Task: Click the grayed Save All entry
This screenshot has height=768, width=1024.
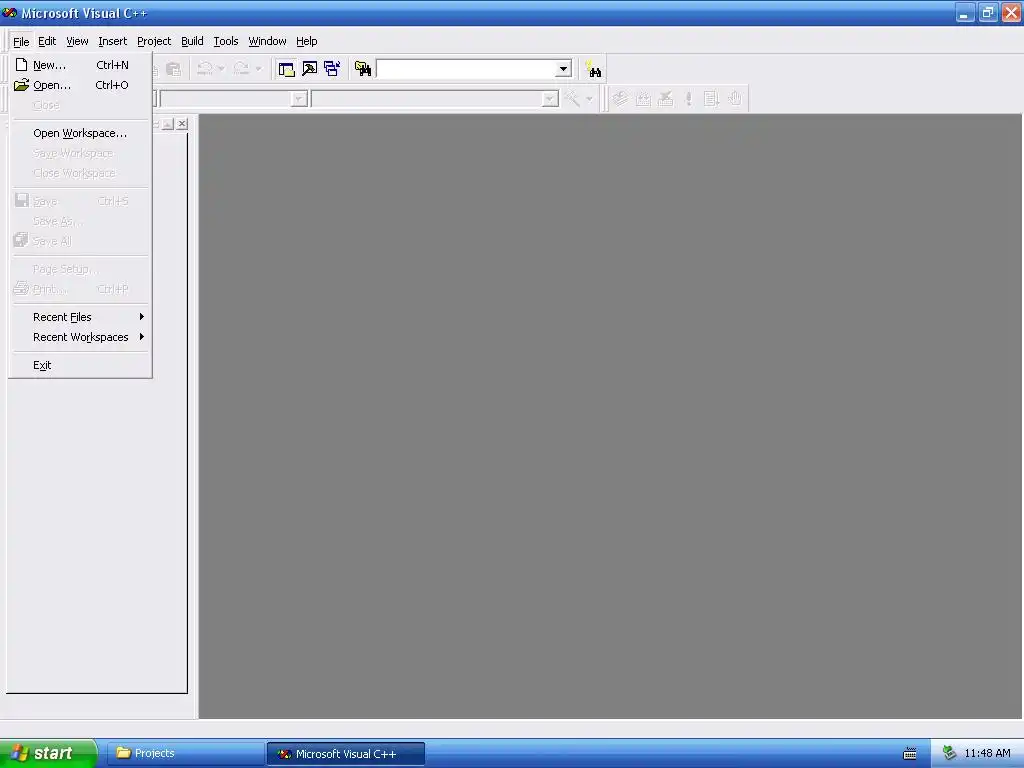Action: [80, 241]
